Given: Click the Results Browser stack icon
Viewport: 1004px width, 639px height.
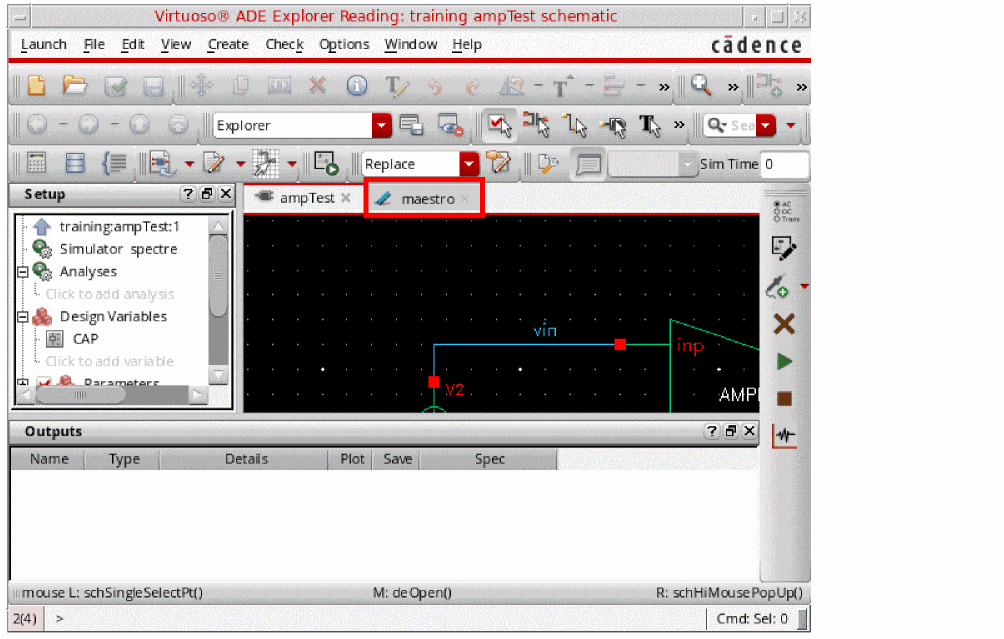Looking at the screenshot, I should [75, 163].
